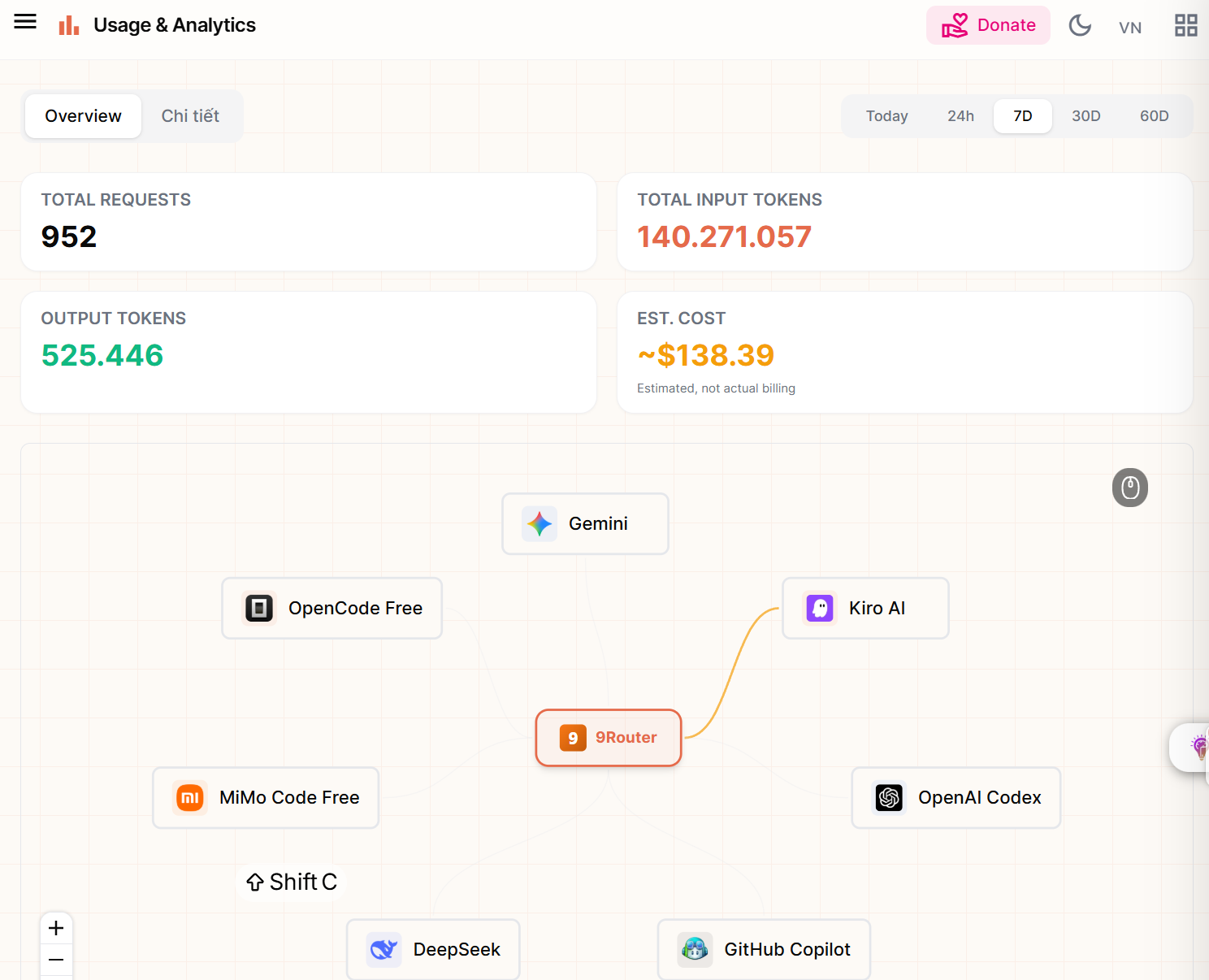Viewport: 1209px width, 980px height.
Task: Click the mouse scroll-mode icon in the graph
Action: 1130,488
